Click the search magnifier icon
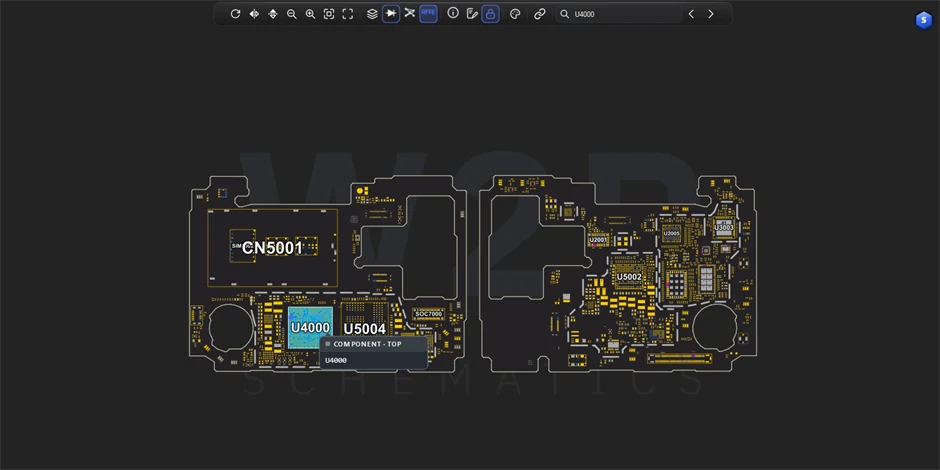Screen dimensions: 940x470 point(564,14)
